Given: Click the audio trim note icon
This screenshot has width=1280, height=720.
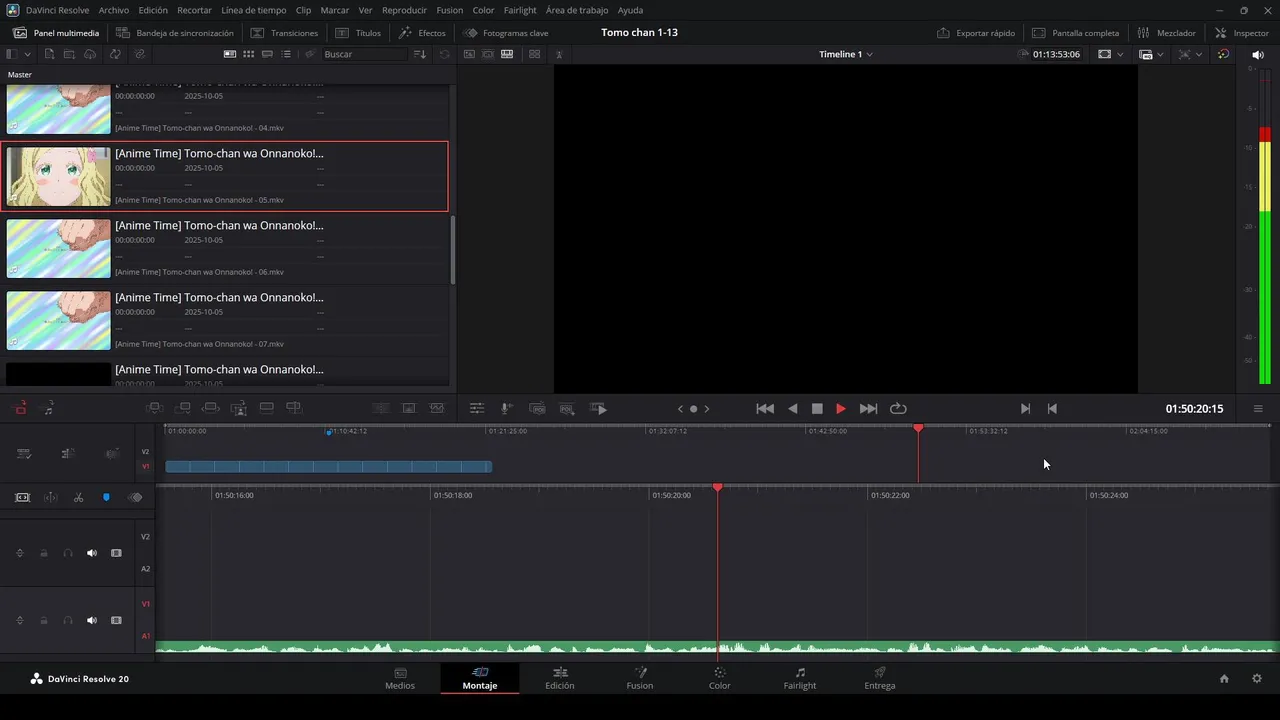Looking at the screenshot, I should 48,408.
